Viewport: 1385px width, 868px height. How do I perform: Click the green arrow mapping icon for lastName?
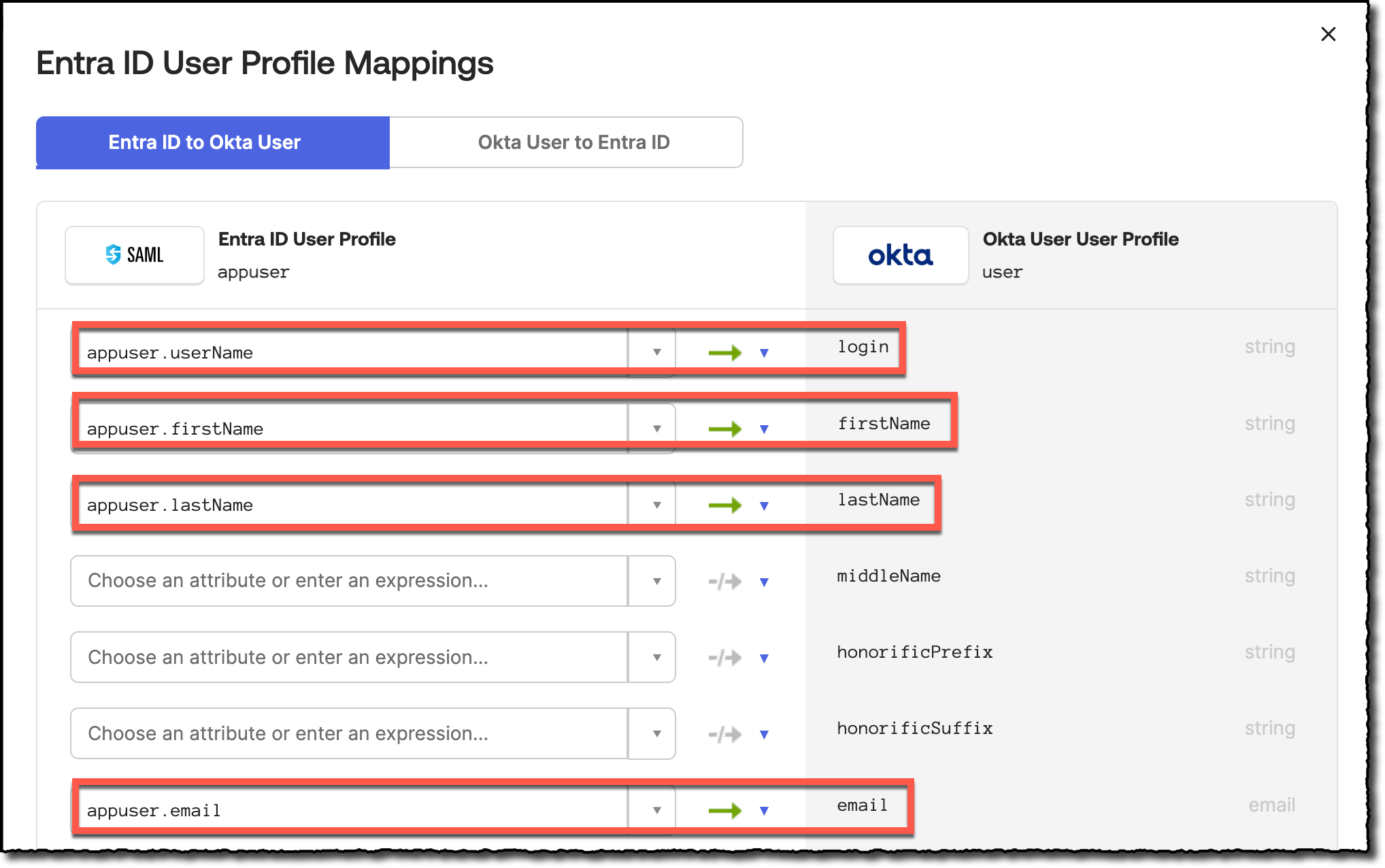click(x=724, y=505)
